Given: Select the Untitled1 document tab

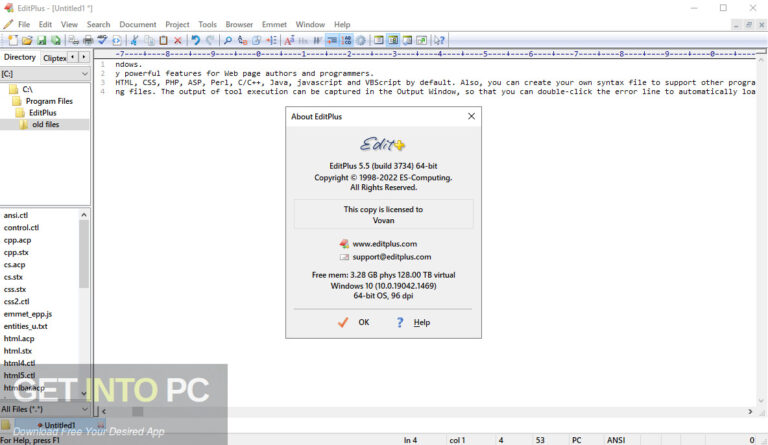Looking at the screenshot, I should coord(60,425).
